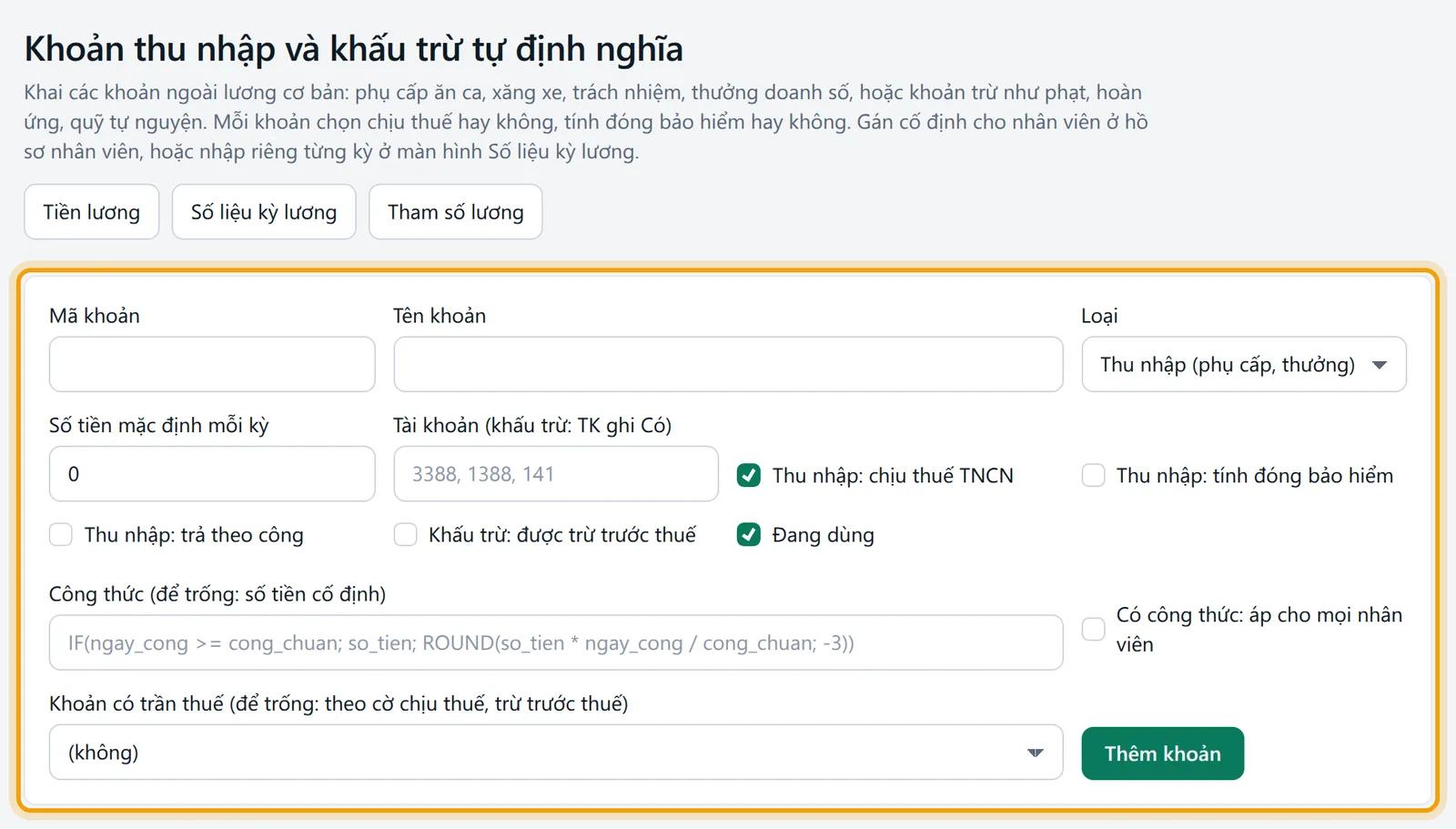Focus the Tên khoản input field
This screenshot has width=1456, height=829.
tap(728, 364)
